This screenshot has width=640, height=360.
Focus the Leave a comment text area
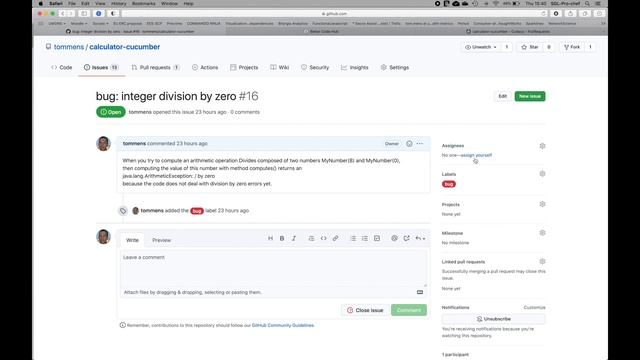tap(273, 268)
